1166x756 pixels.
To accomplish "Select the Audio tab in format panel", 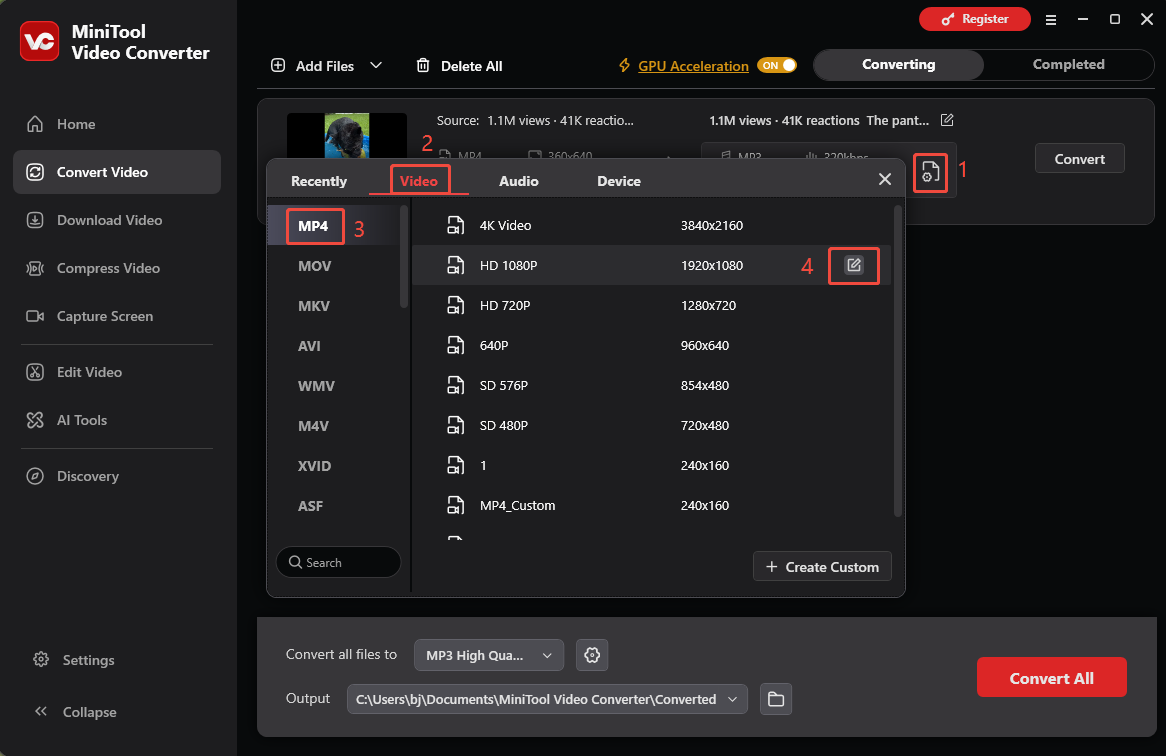I will pyautogui.click(x=518, y=181).
